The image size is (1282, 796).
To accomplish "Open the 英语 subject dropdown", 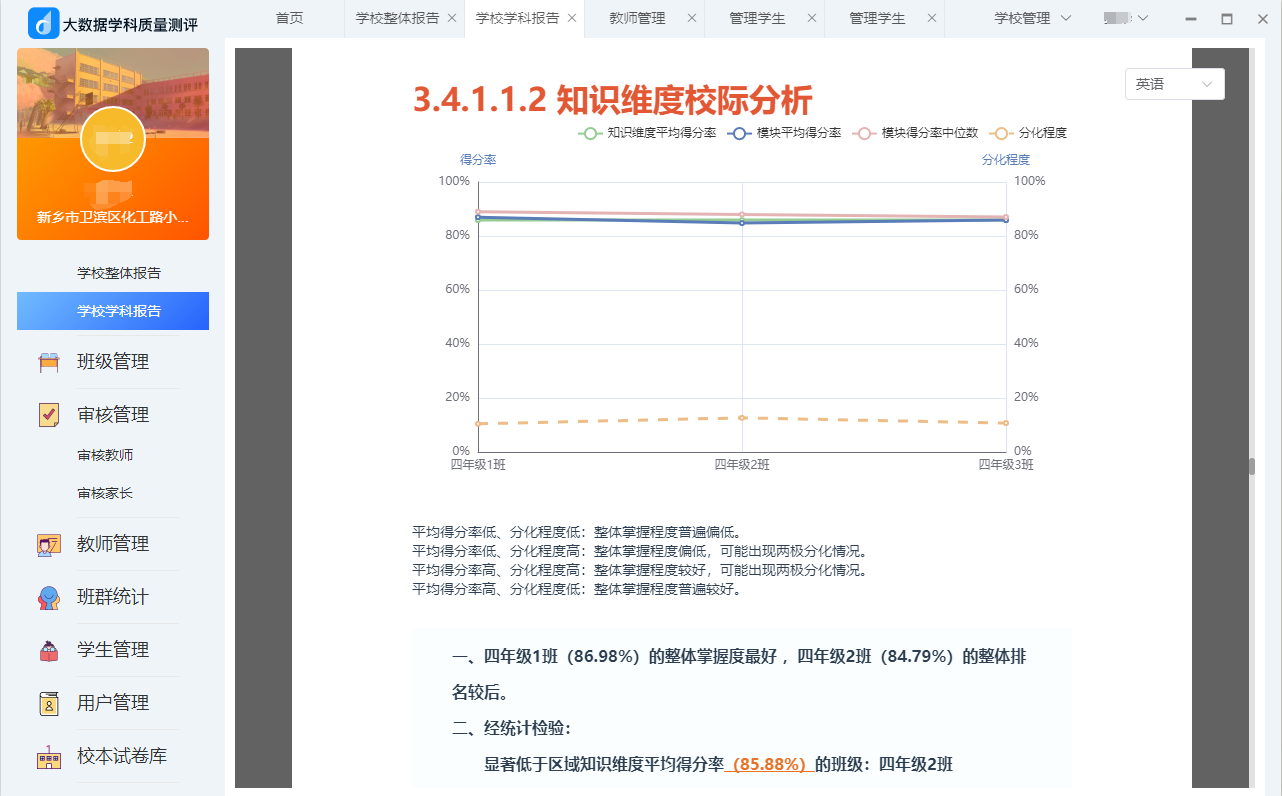I will pos(1174,85).
